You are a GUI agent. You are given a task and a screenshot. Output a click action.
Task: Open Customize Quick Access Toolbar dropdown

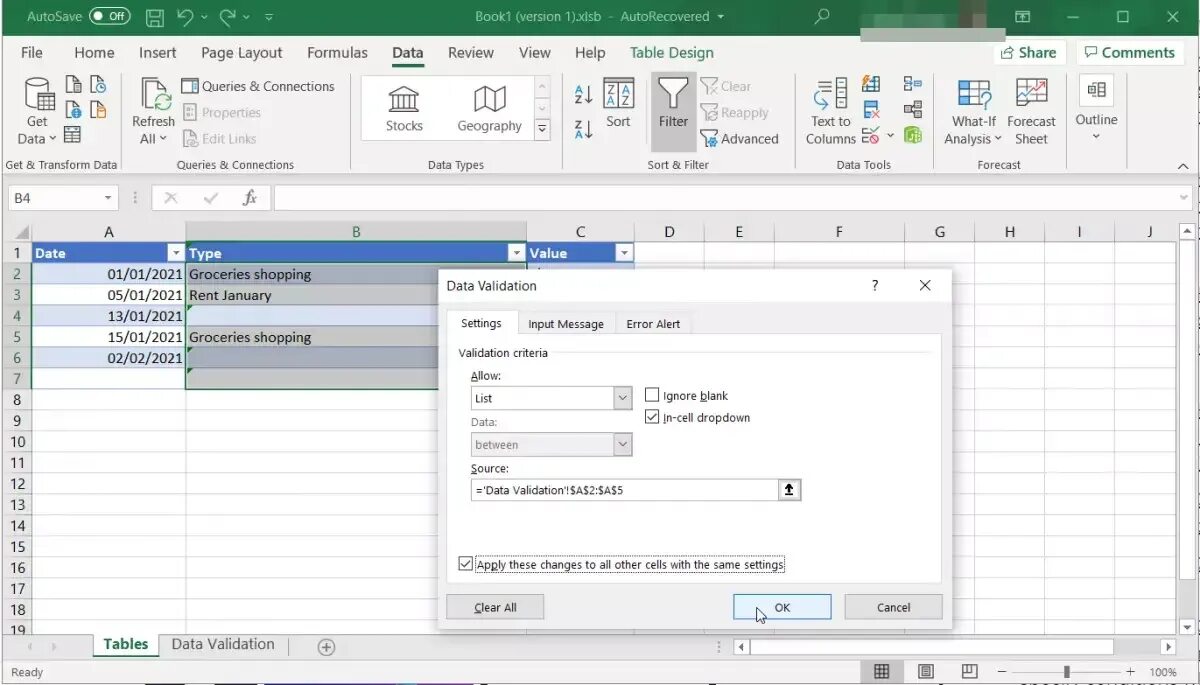pos(269,17)
